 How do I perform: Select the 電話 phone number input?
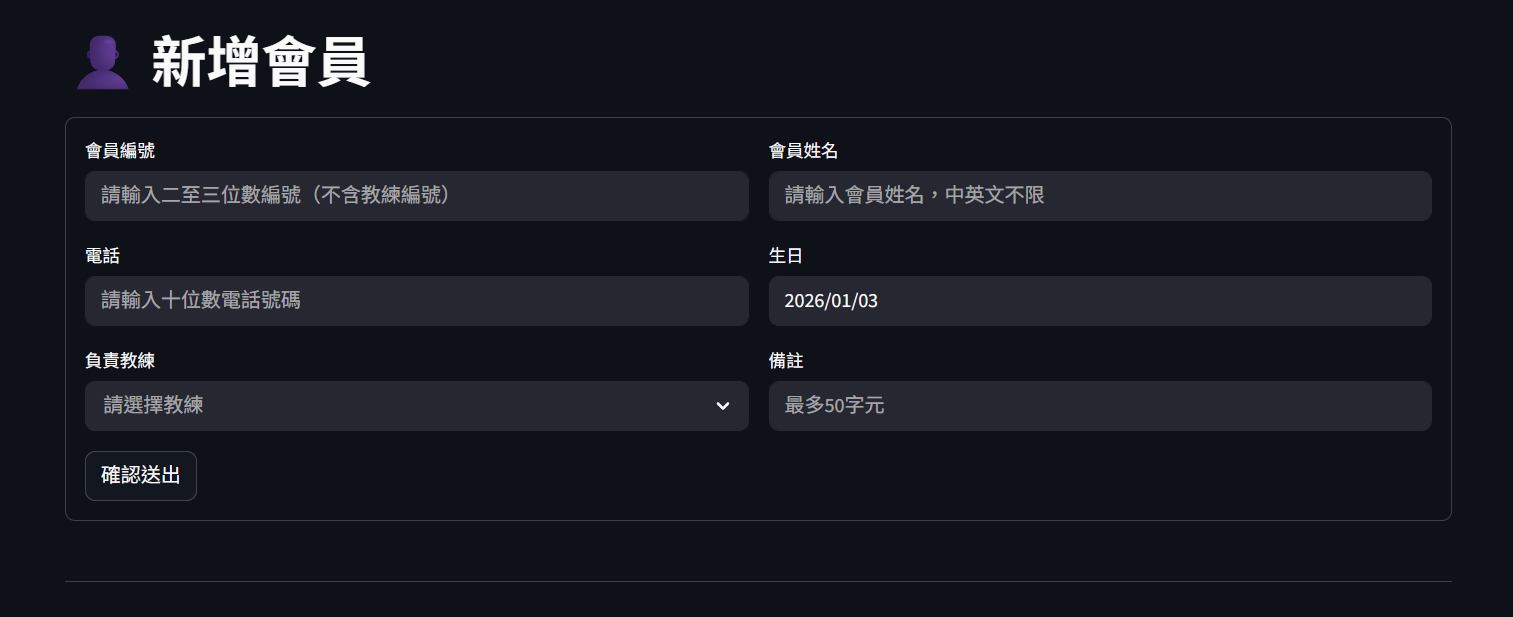coord(416,301)
